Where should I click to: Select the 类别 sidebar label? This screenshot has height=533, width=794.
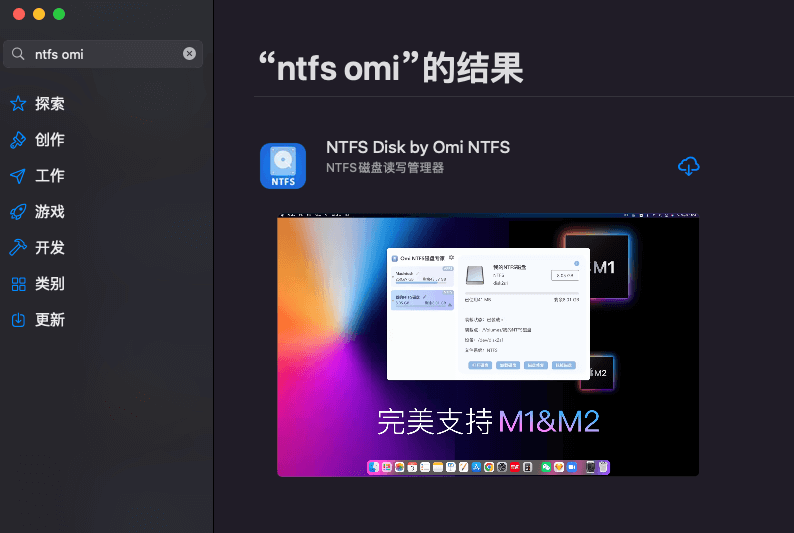(x=50, y=284)
